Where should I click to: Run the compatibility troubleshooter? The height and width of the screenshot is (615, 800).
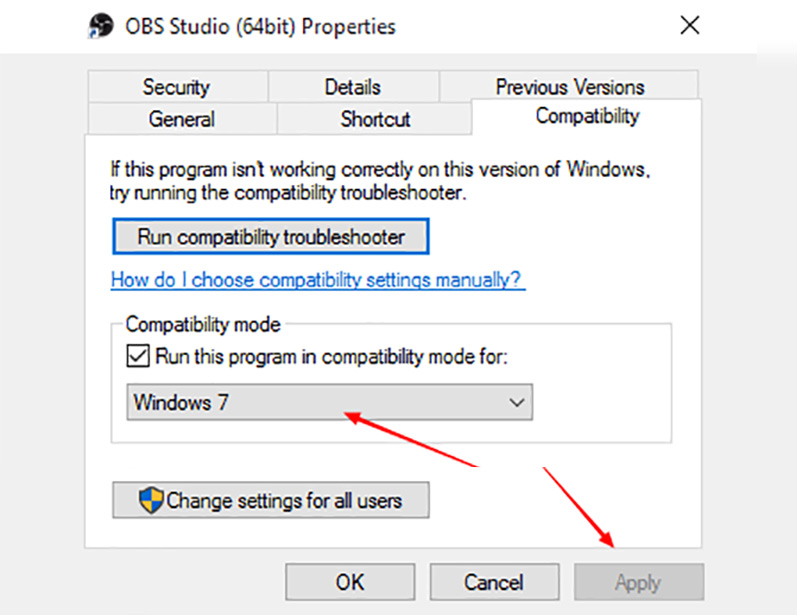270,236
